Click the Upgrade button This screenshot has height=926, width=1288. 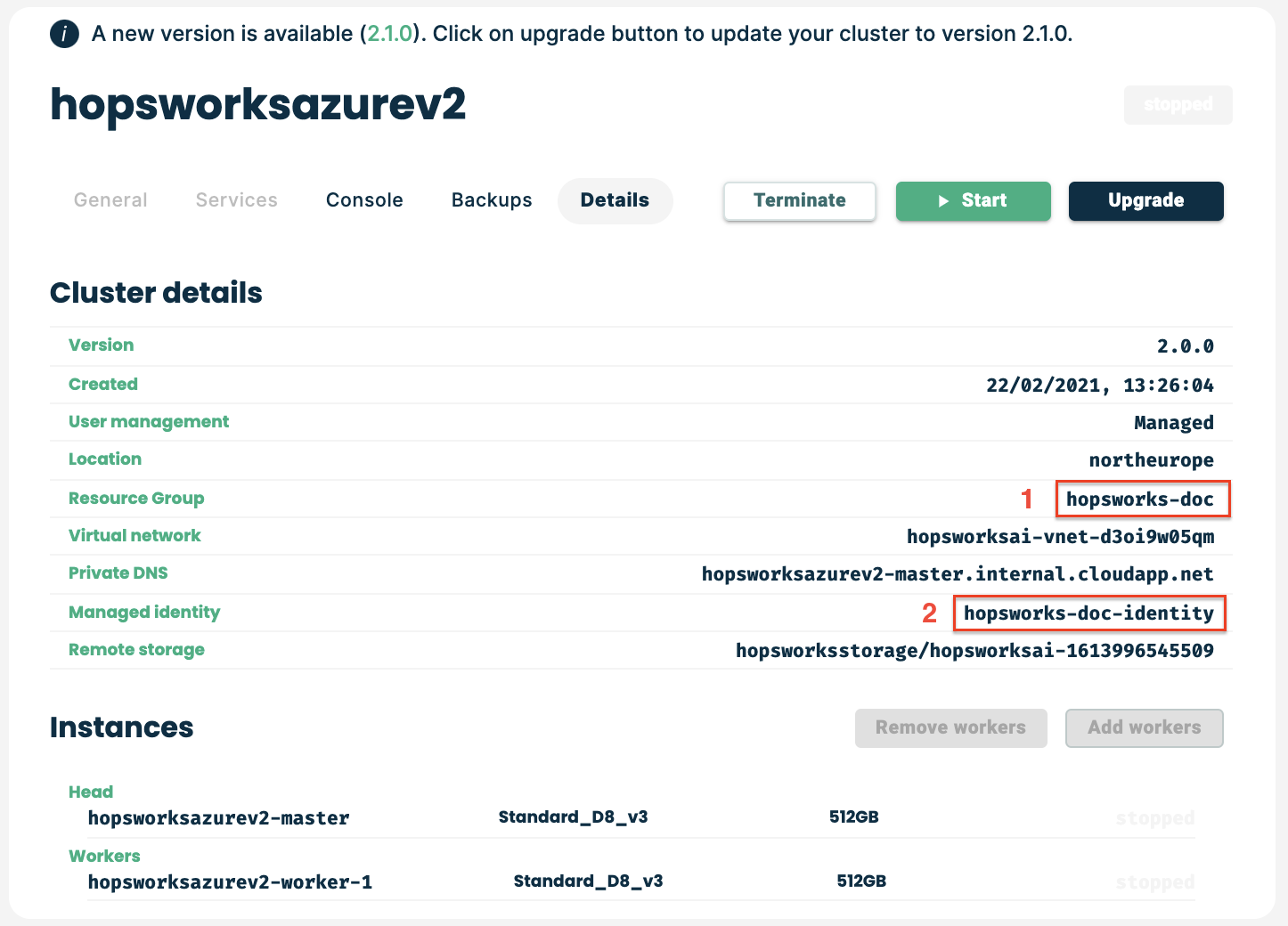click(x=1145, y=201)
